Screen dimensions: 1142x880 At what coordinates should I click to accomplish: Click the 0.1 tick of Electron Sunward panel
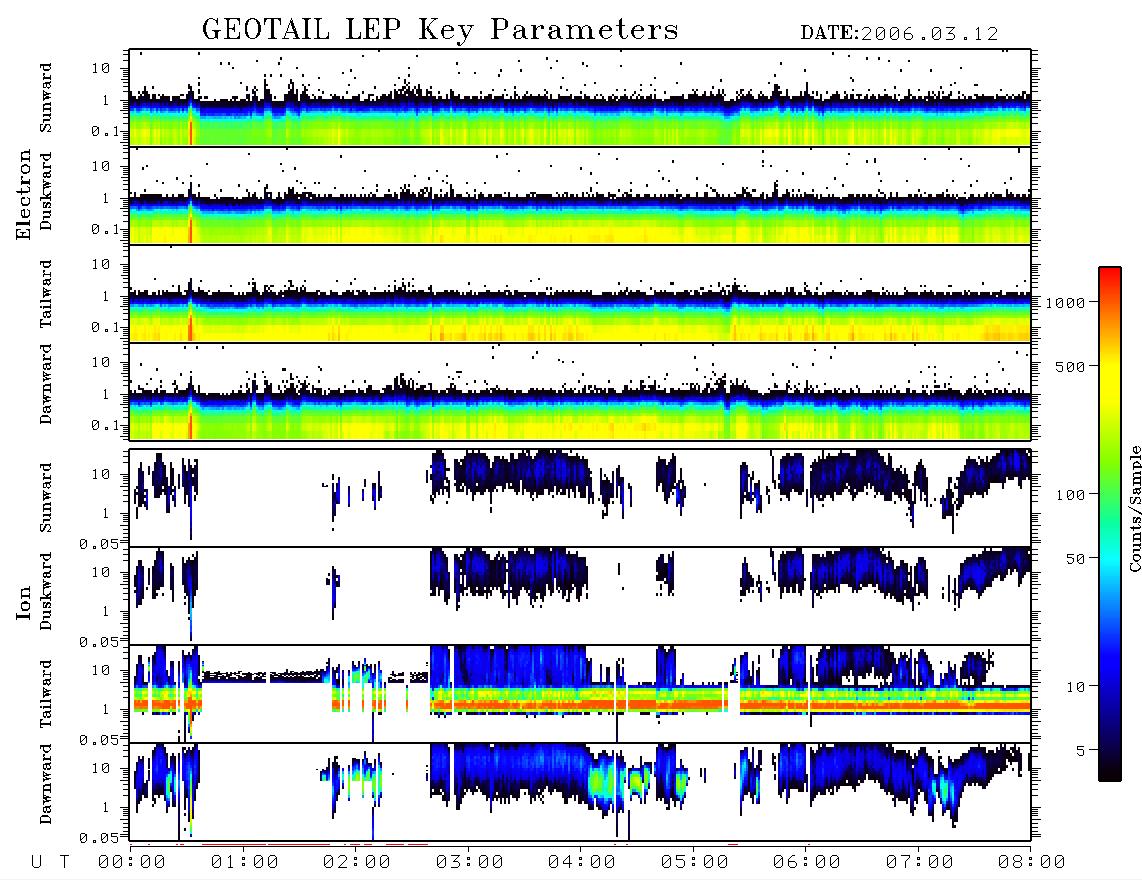coord(105,132)
